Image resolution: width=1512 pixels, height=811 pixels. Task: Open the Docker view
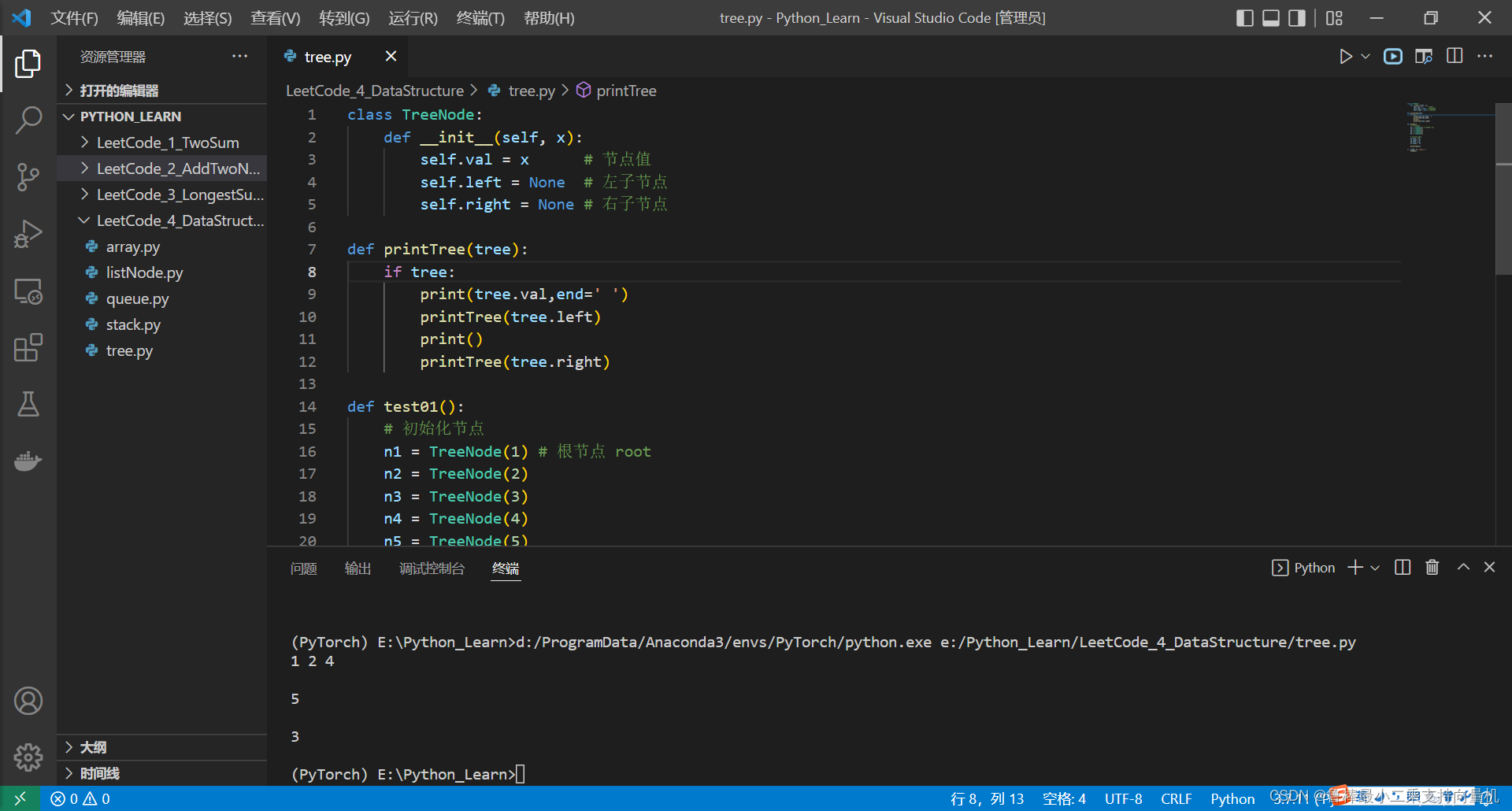pyautogui.click(x=28, y=461)
